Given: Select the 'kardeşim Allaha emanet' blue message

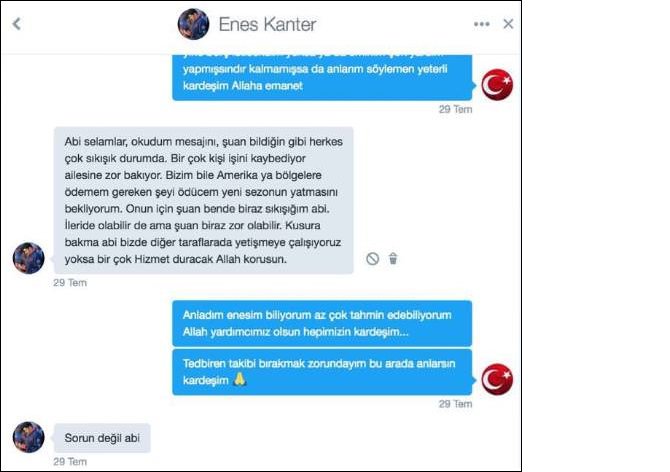Looking at the screenshot, I should pos(322,77).
